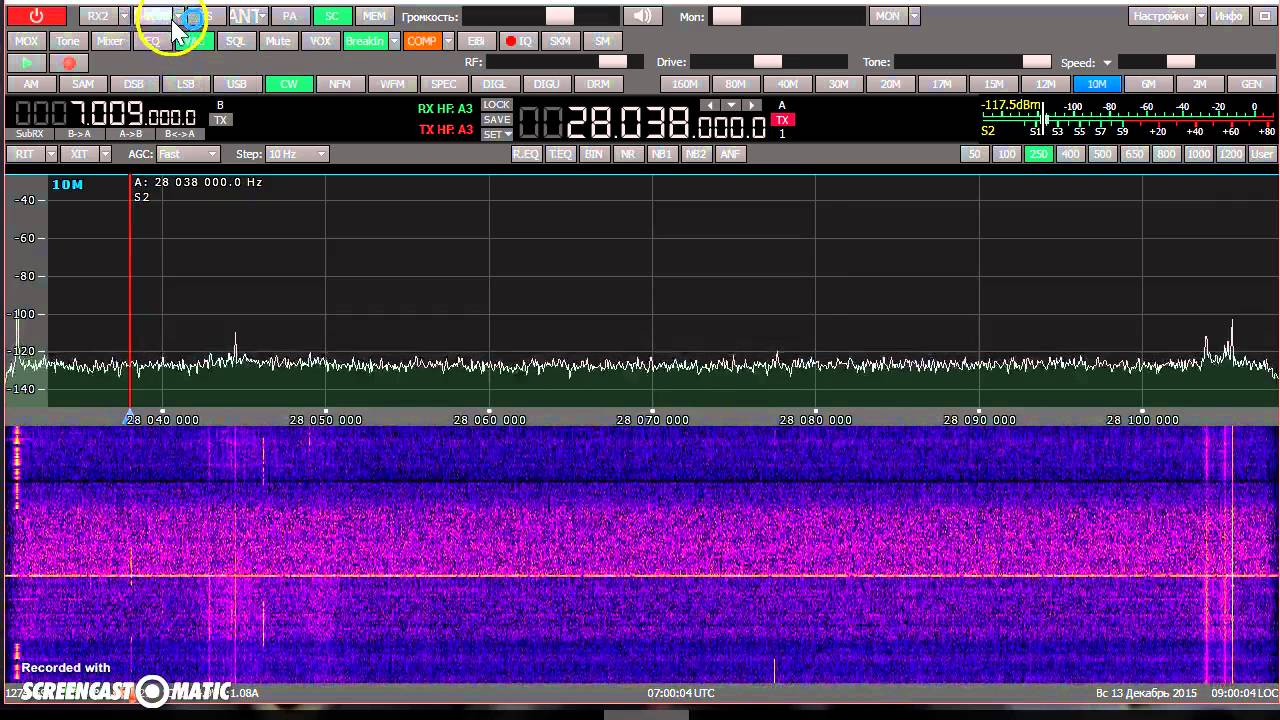Start playback with the green play icon

tap(26, 63)
